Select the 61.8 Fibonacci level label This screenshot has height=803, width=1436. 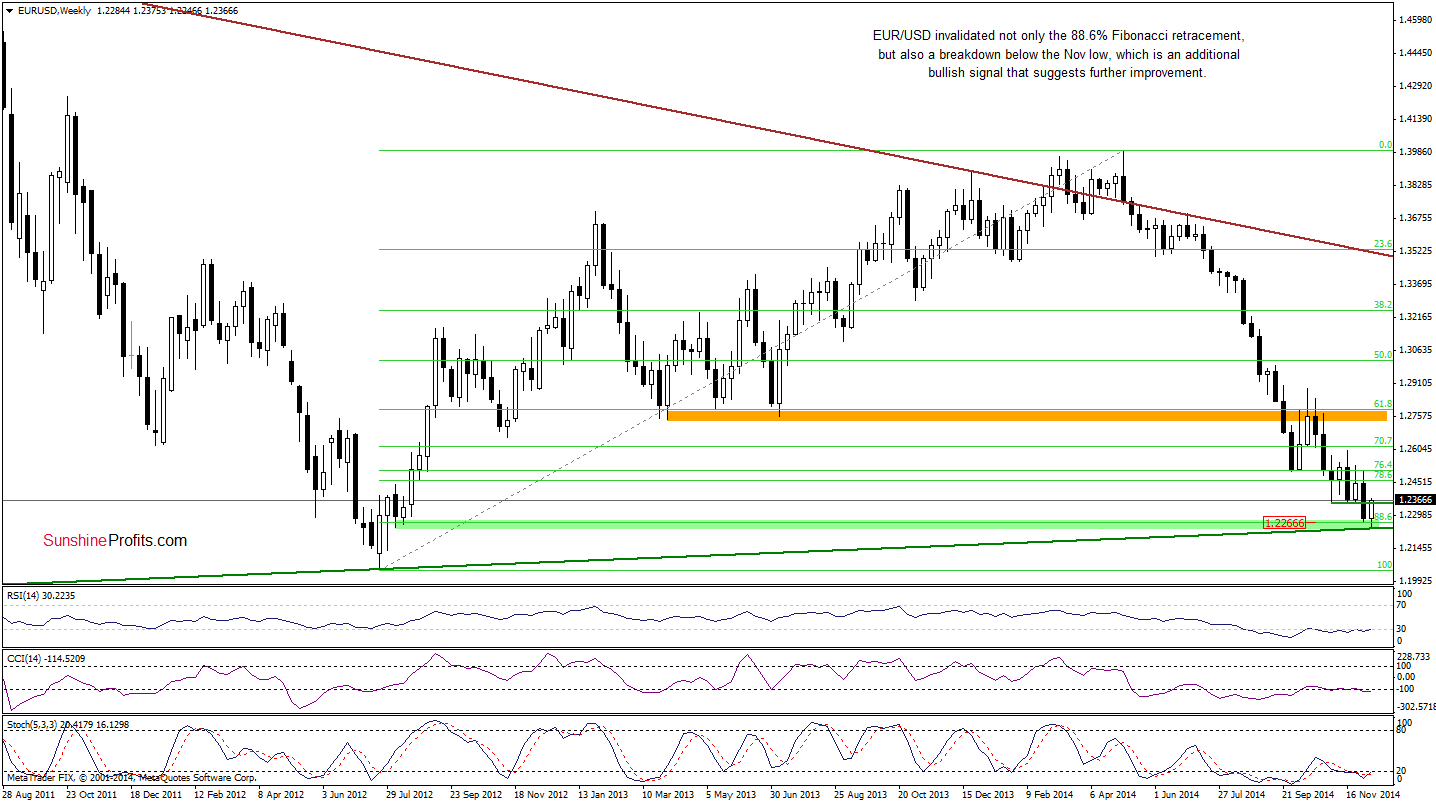click(1383, 403)
